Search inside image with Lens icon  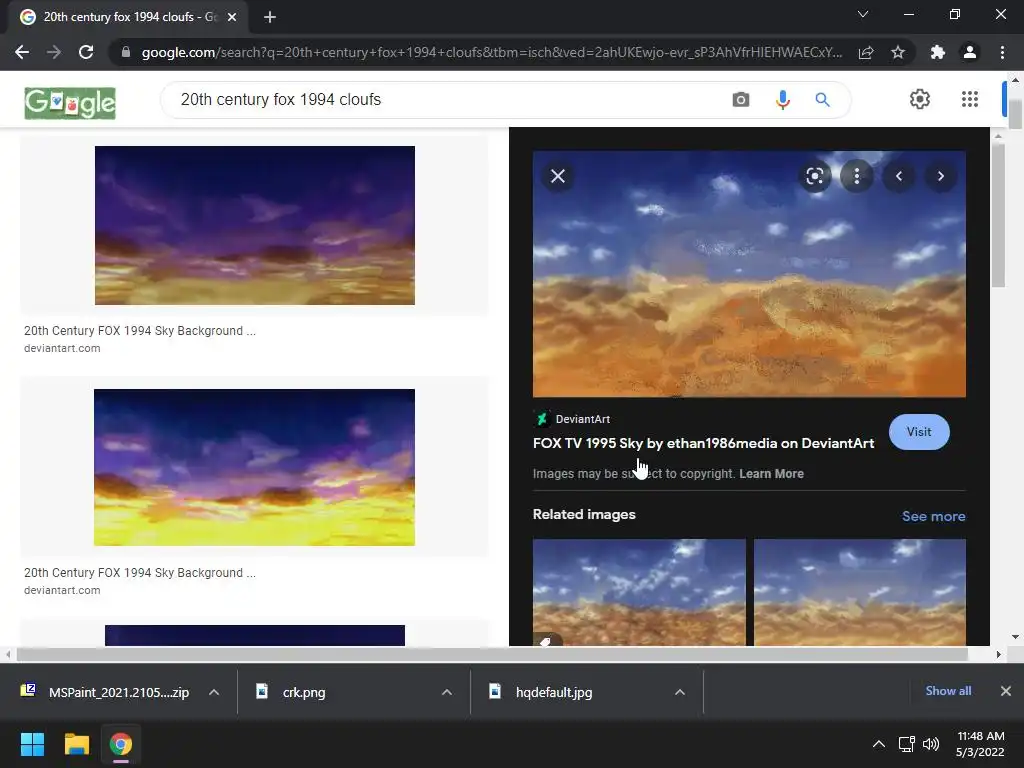(814, 176)
